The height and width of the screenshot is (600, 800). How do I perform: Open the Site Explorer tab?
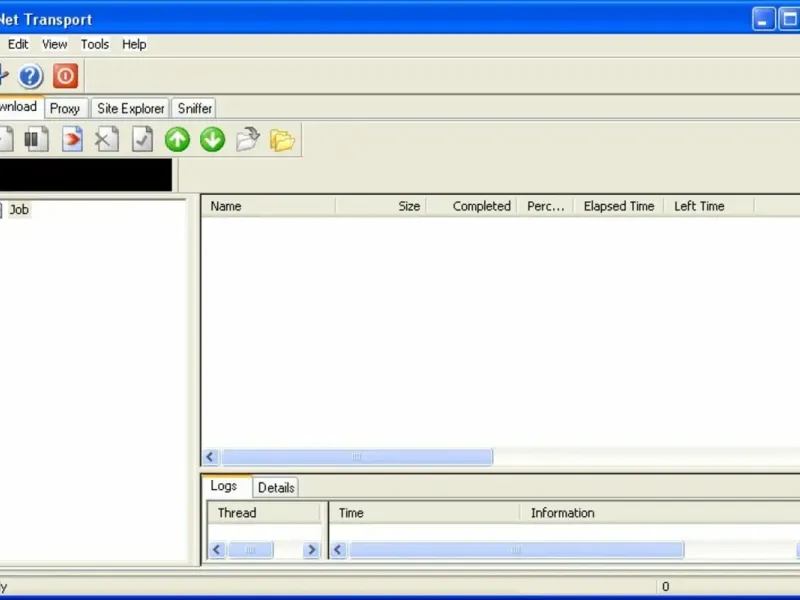130,108
